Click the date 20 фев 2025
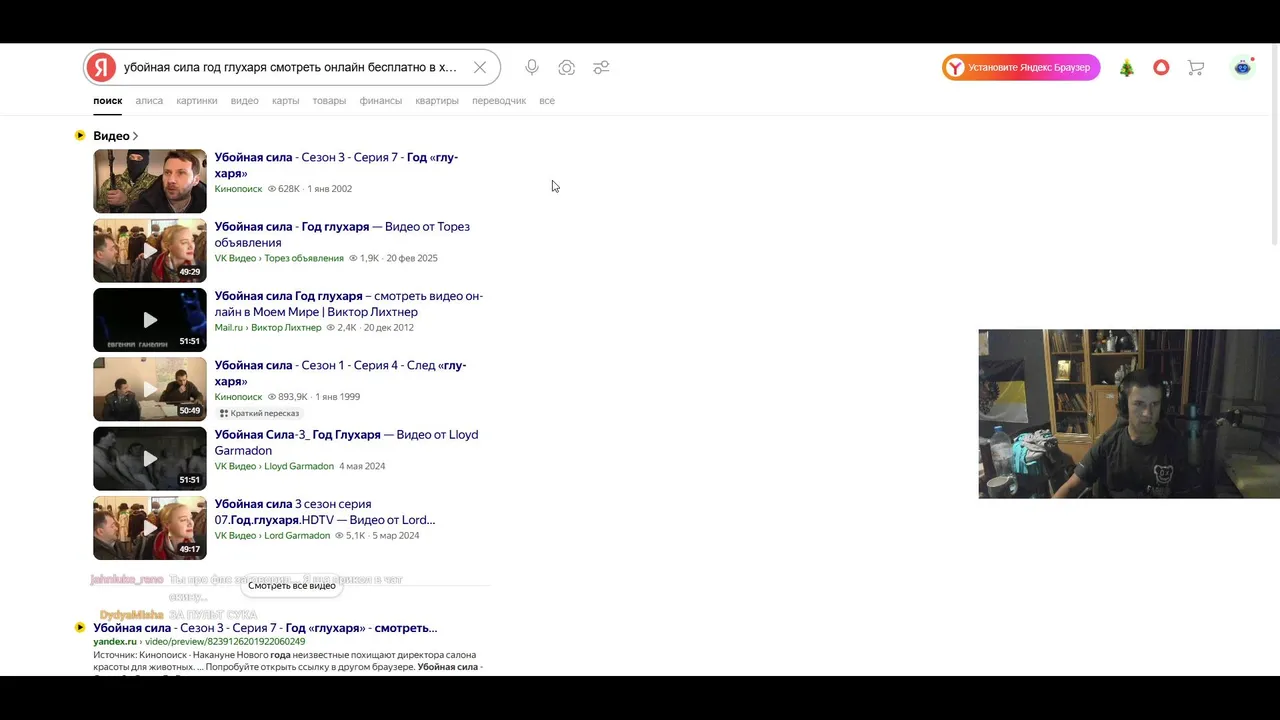This screenshot has height=720, width=1280. (411, 258)
